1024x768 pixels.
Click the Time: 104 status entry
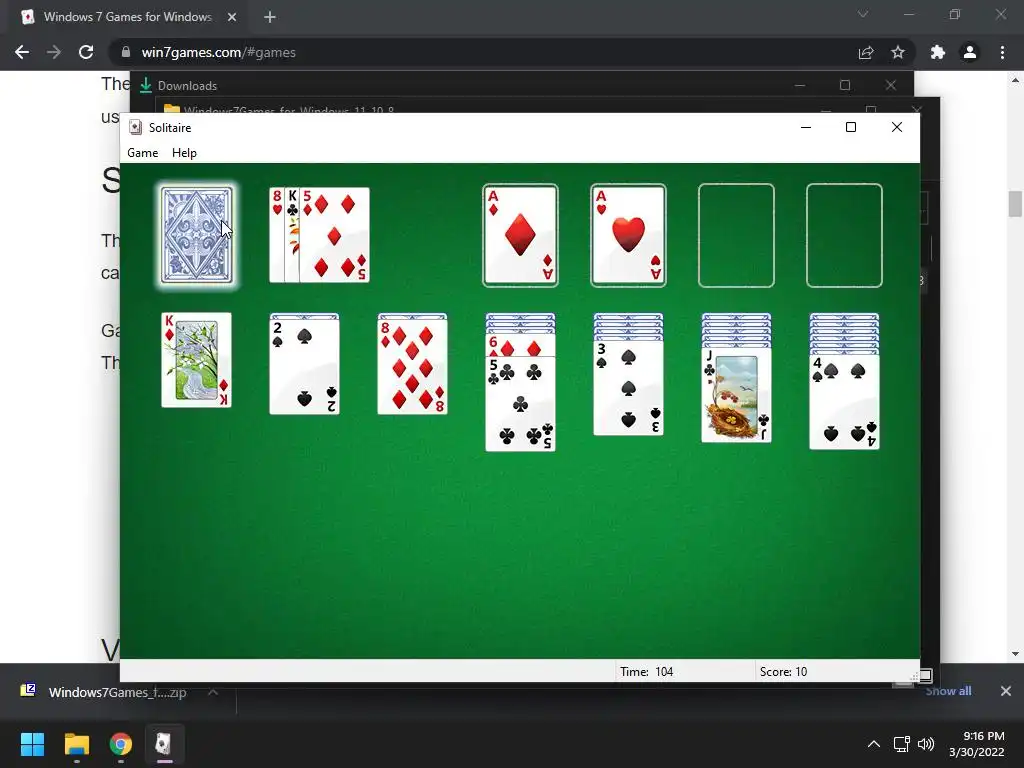[x=647, y=671]
